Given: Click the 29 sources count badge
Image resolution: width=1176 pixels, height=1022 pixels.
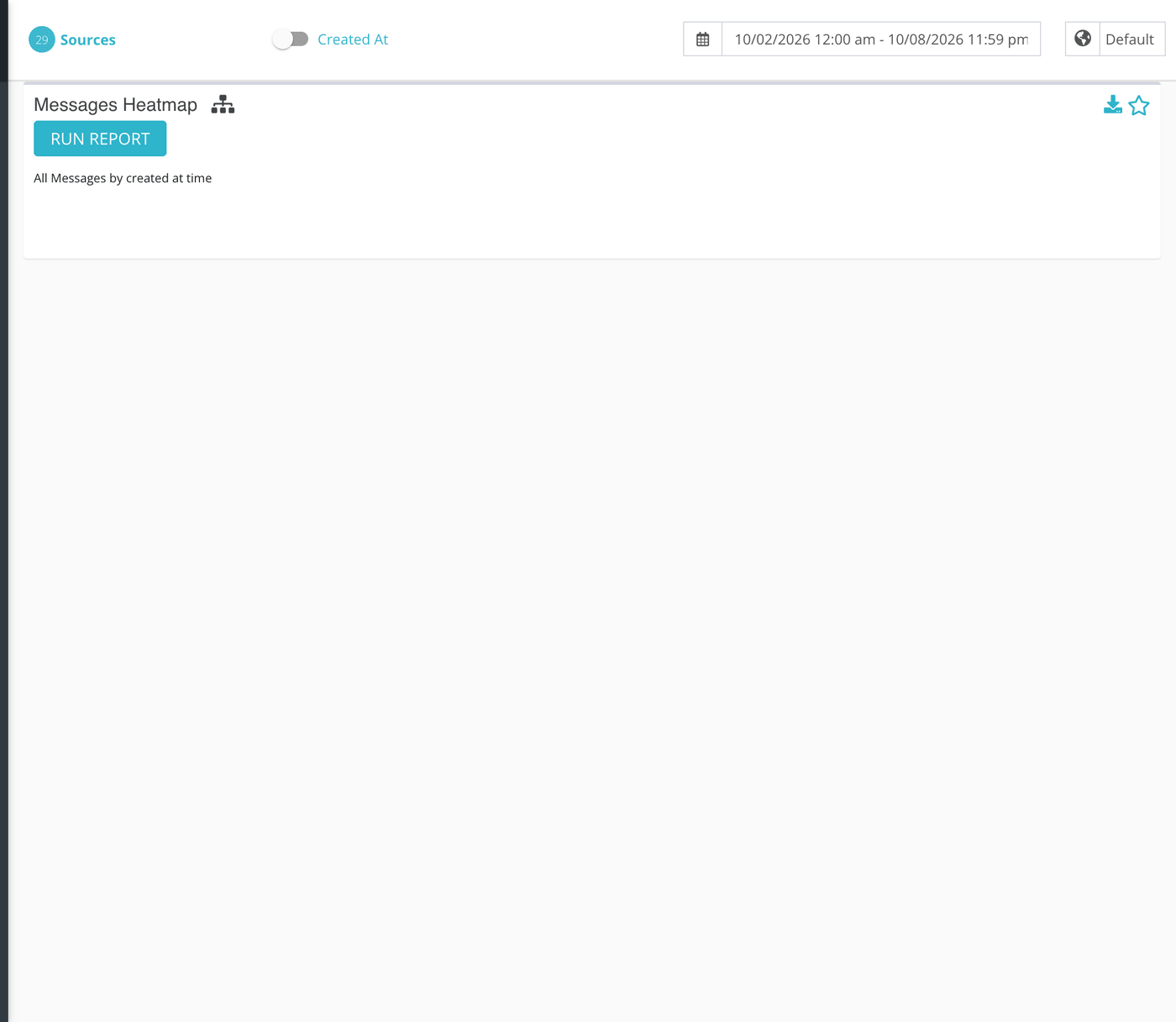Looking at the screenshot, I should pyautogui.click(x=42, y=39).
